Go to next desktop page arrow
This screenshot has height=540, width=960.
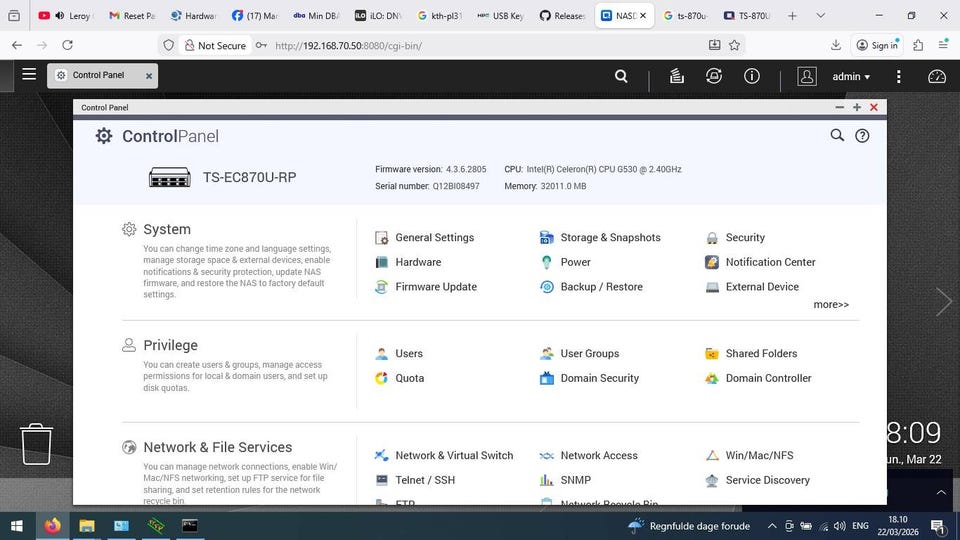943,301
